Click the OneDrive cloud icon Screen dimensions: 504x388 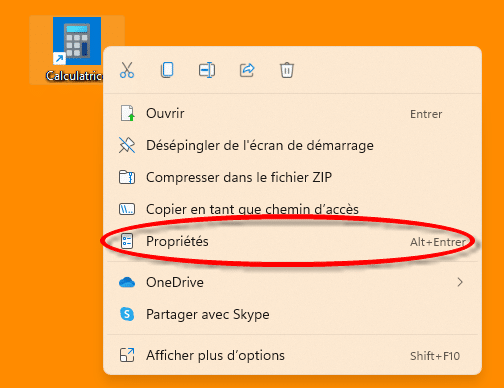coord(127,282)
